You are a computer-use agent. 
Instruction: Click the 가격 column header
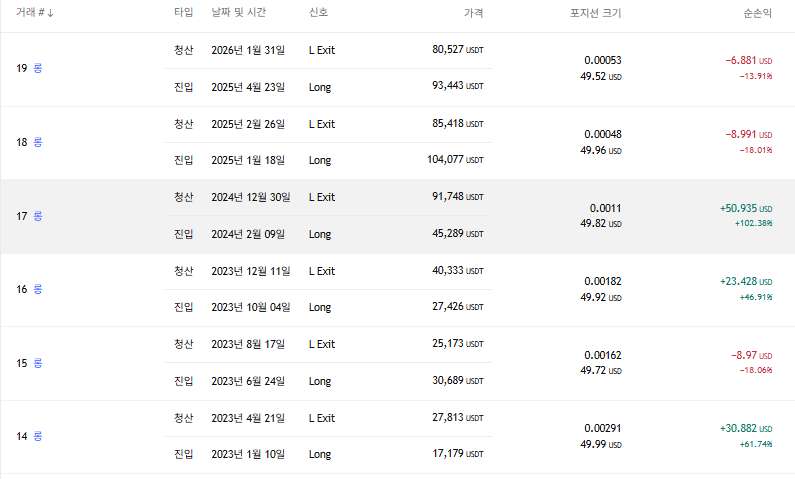pos(473,13)
